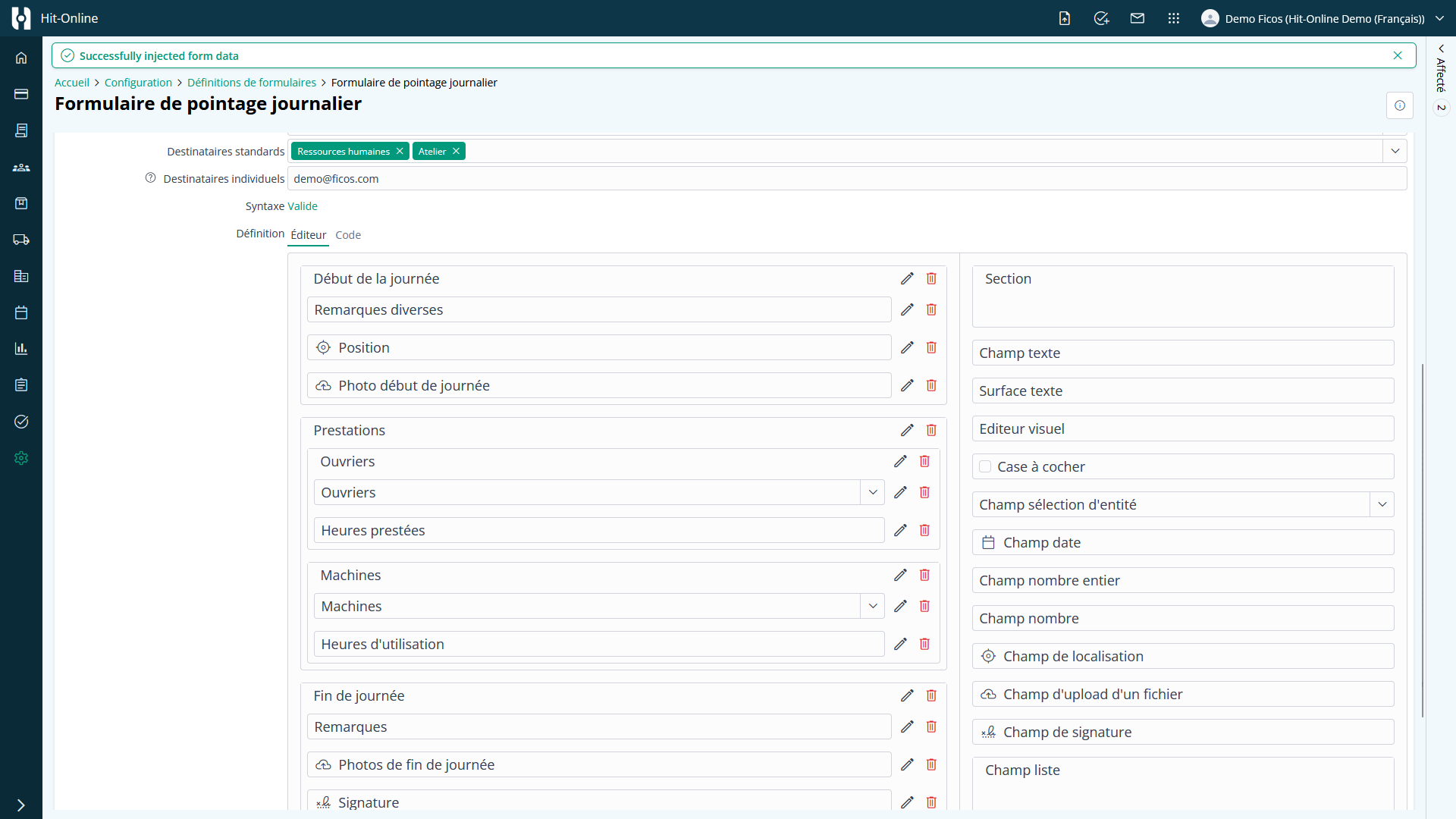
Task: Edit Photos de fin de journée field
Action: (907, 765)
